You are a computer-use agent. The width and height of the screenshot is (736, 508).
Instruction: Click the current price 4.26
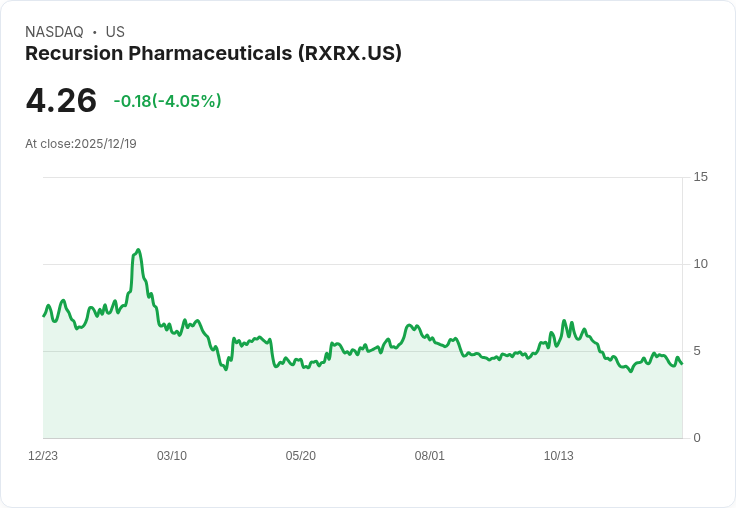point(61,101)
